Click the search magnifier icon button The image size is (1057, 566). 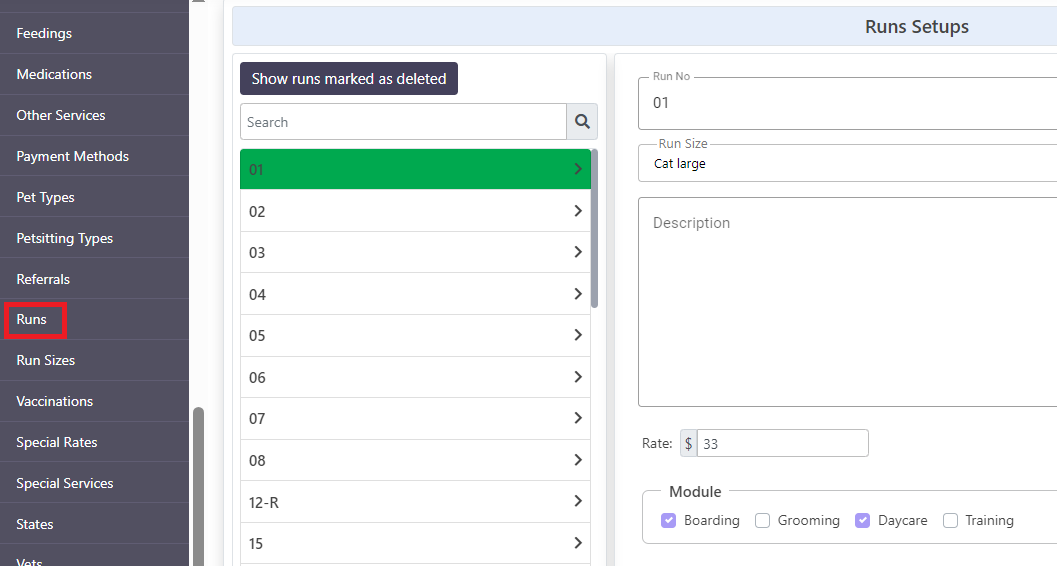[582, 122]
